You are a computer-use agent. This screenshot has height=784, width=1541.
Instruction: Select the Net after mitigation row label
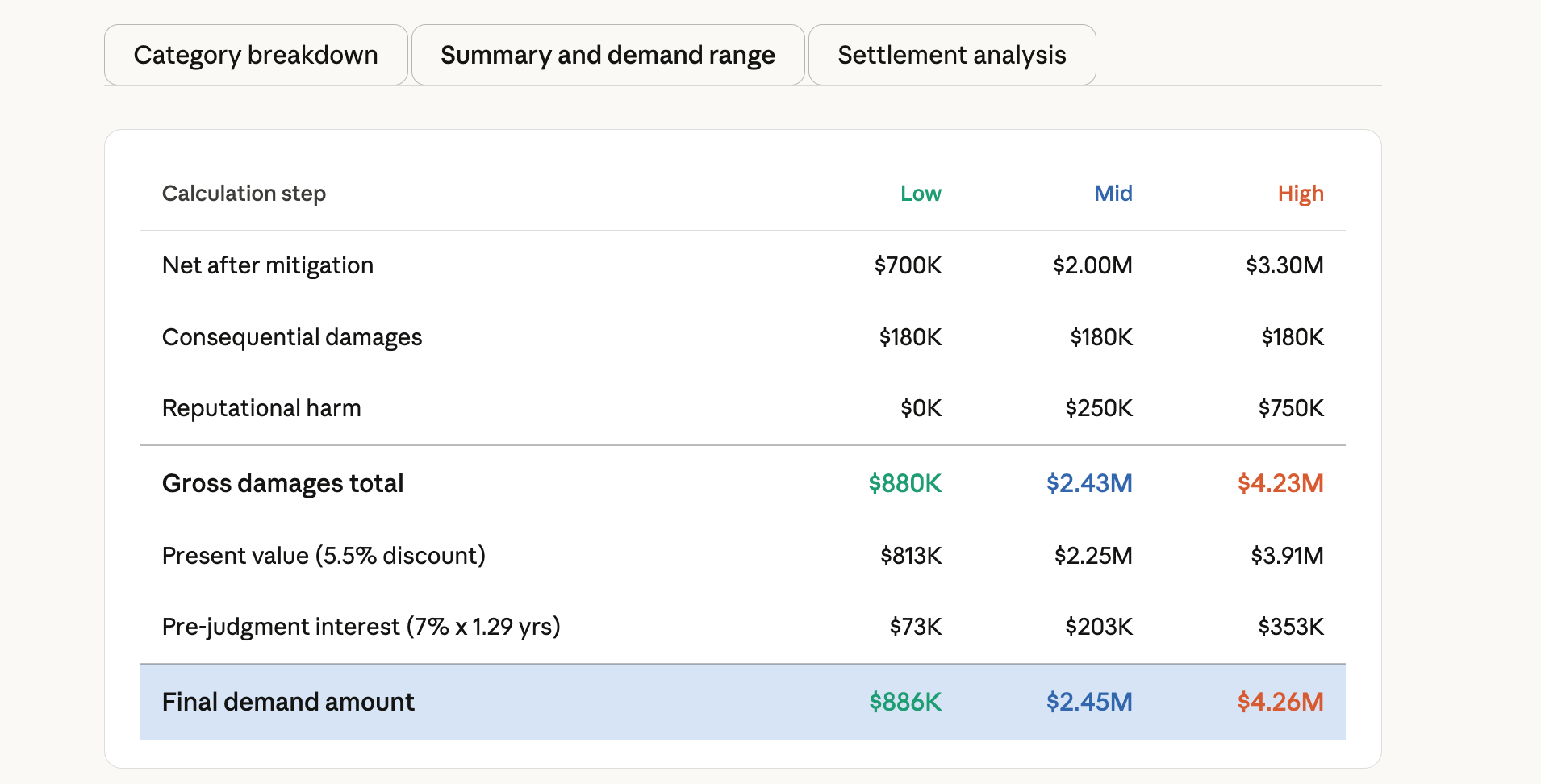coord(268,265)
